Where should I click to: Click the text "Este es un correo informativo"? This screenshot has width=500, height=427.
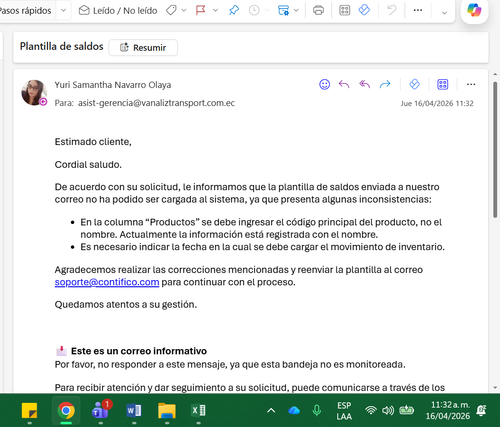[x=139, y=351]
